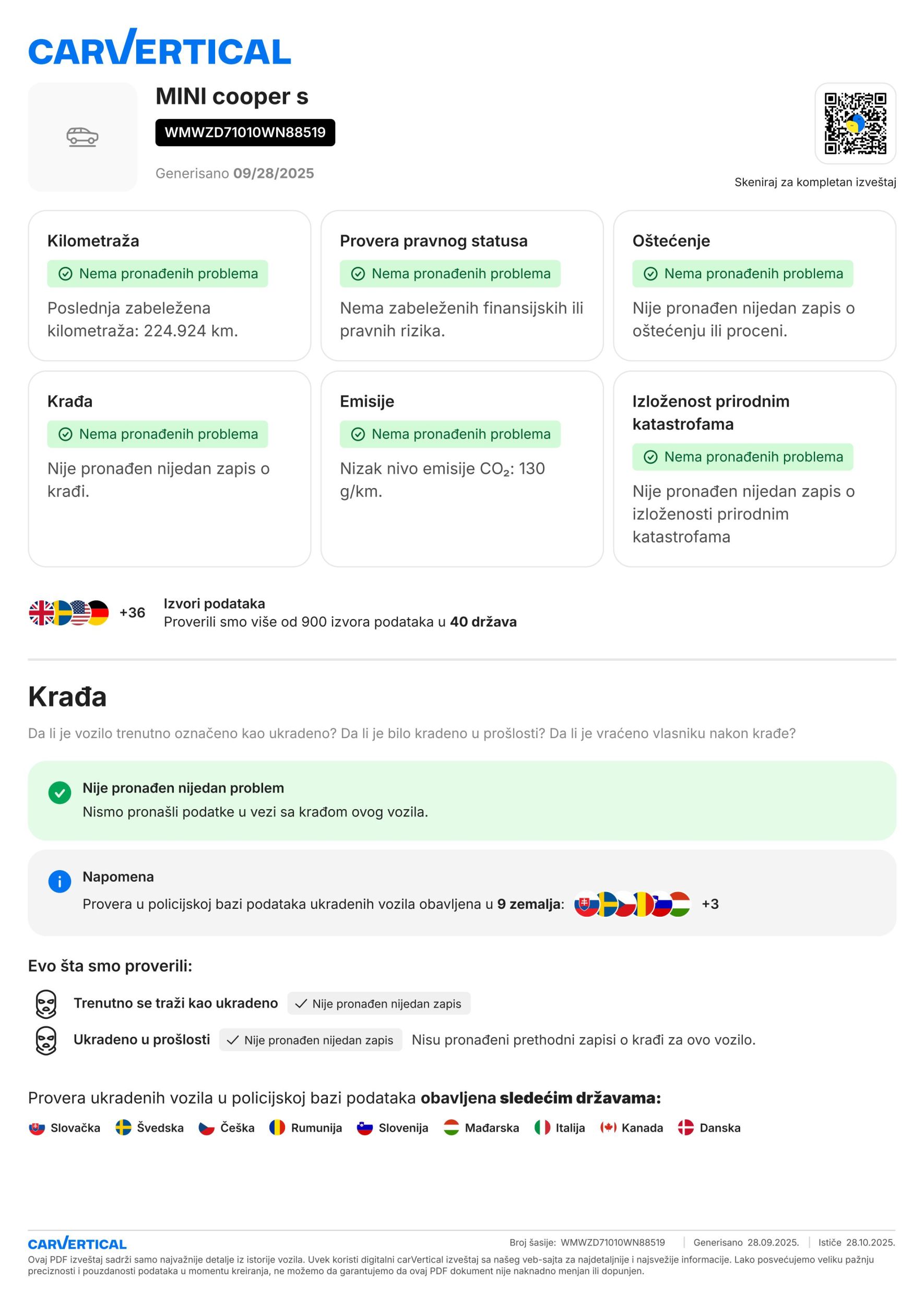Click the check-circle icon in the Emisije card
Viewport: 924px width, 1305px height.
click(x=358, y=434)
